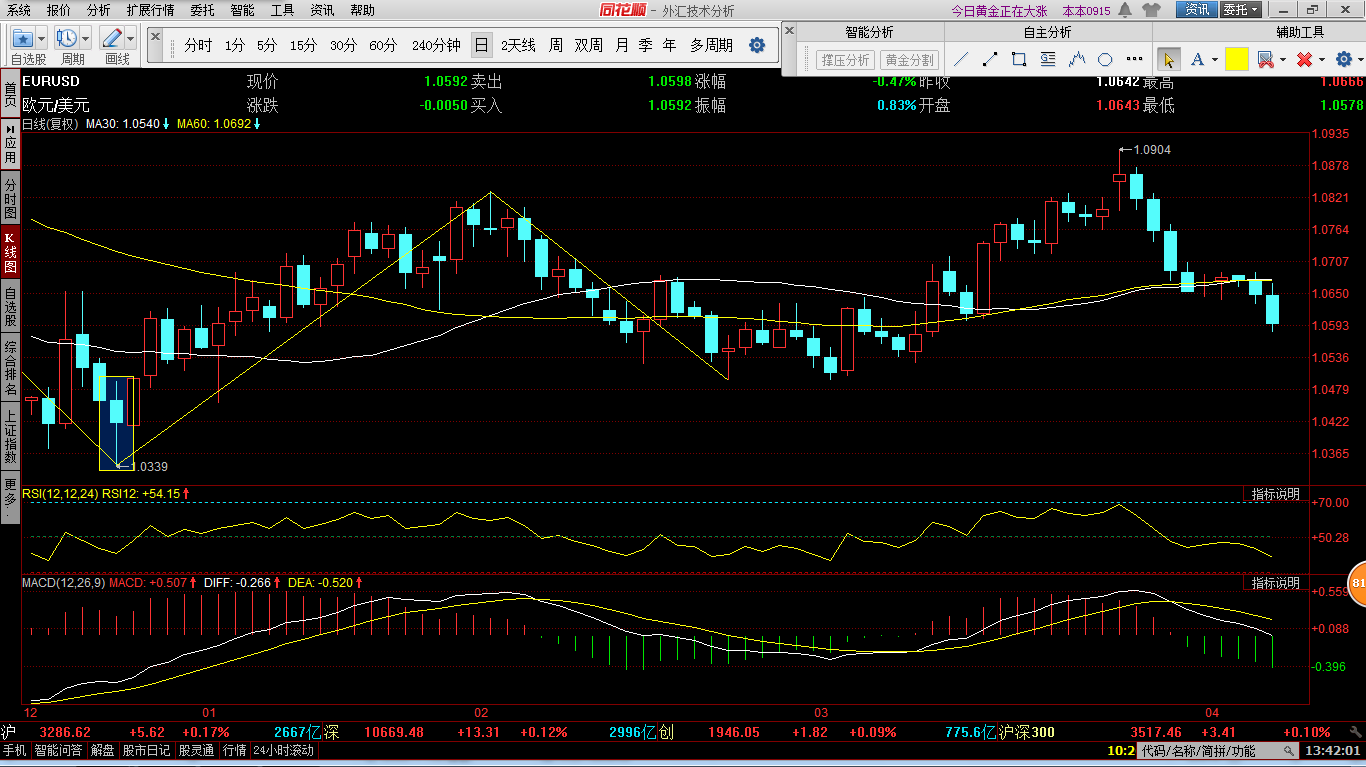This screenshot has height=767, width=1366.
Task: Select the wave line drawing tool
Action: [1076, 59]
